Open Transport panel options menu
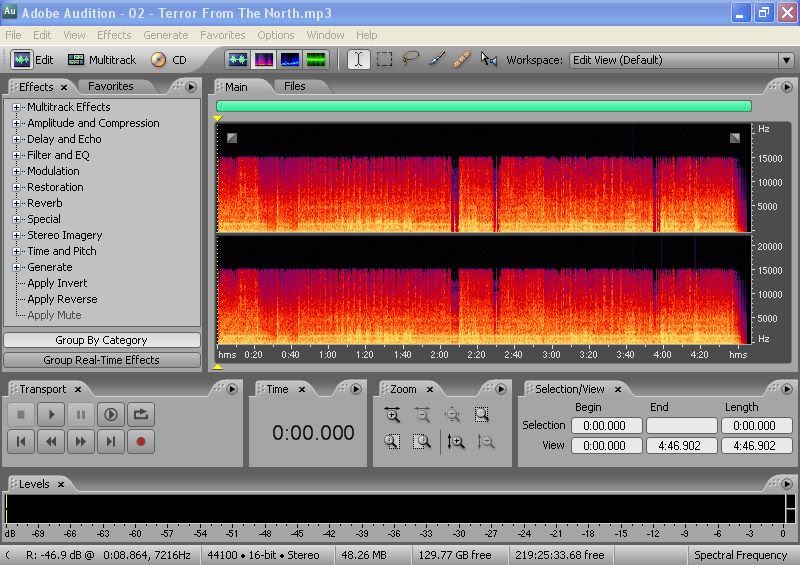Image resolution: width=800 pixels, height=565 pixels. [232, 389]
